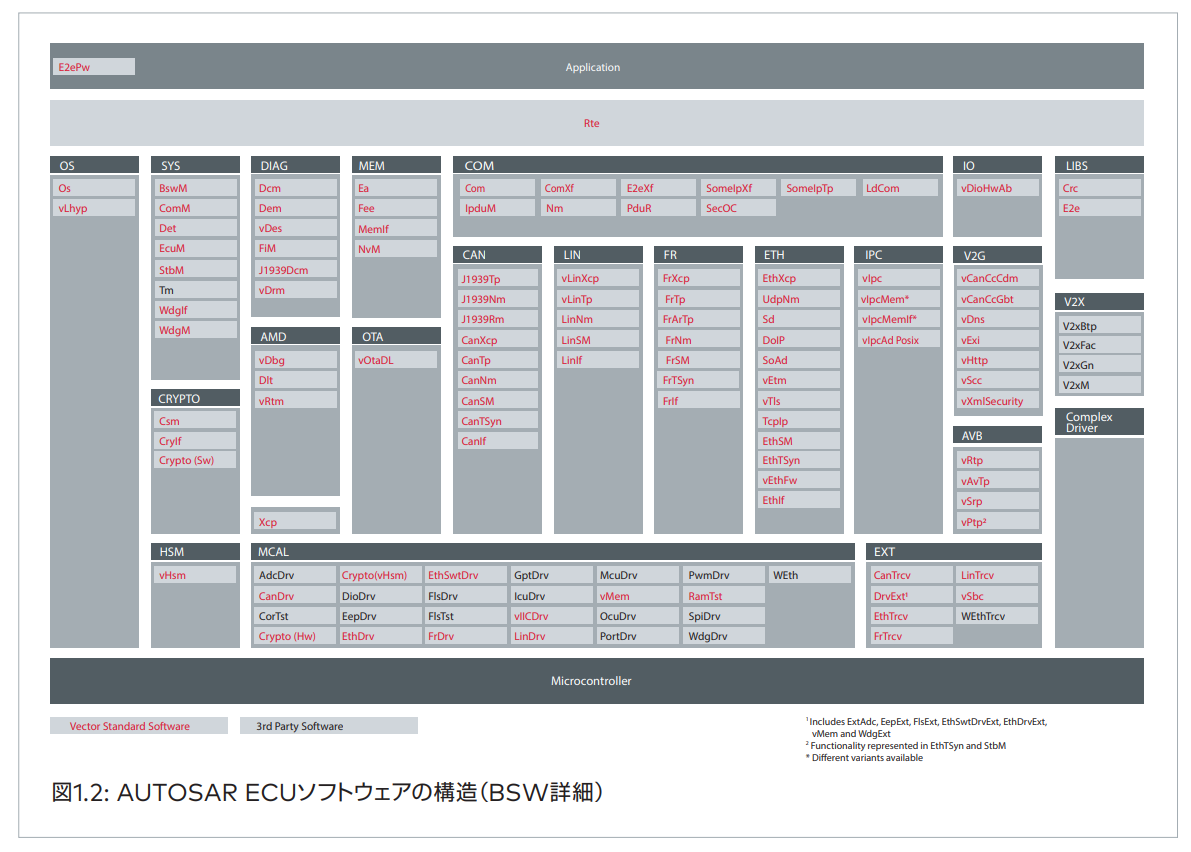Image resolution: width=1191 pixels, height=852 pixels.
Task: Click the vCanCcGbt module in V2G
Action: 998,299
